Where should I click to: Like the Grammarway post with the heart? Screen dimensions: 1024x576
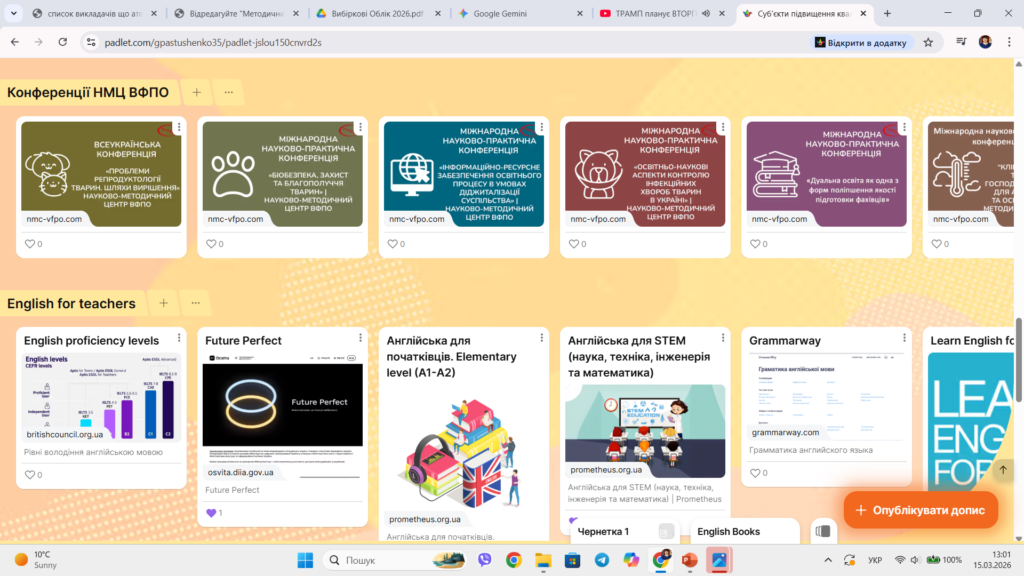pos(756,473)
